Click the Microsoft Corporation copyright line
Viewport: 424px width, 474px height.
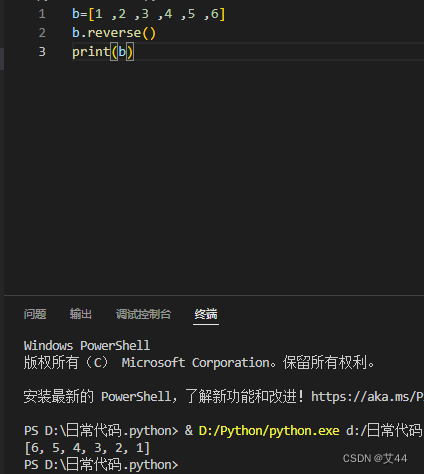click(199, 363)
